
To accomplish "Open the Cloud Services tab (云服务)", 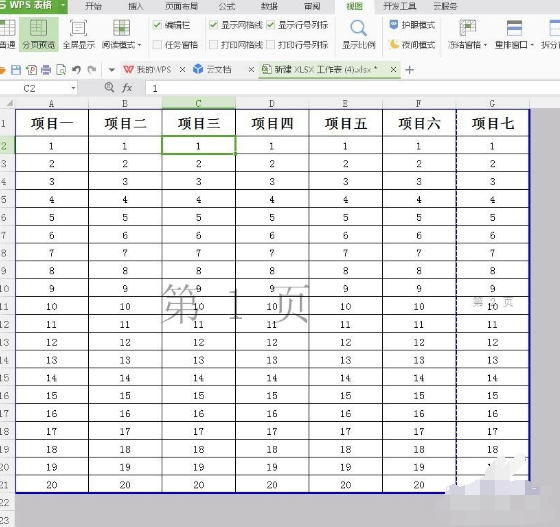I will pos(445,6).
